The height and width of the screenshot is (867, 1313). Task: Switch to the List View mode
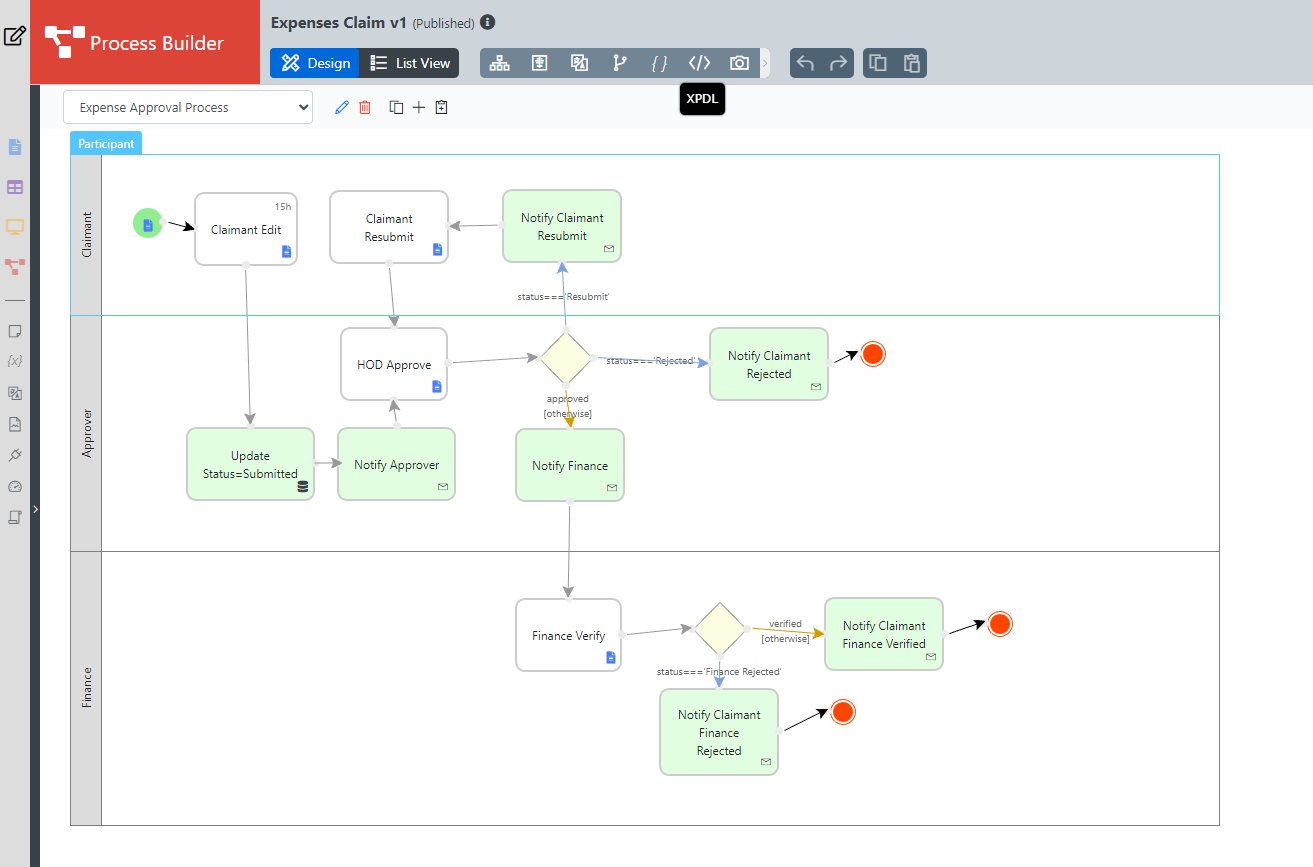pyautogui.click(x=410, y=63)
